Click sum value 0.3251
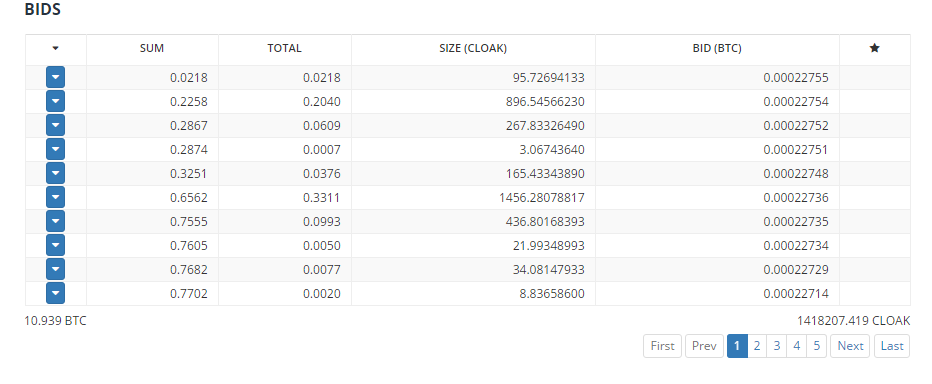Image resolution: width=932 pixels, height=384 pixels. pos(189,174)
